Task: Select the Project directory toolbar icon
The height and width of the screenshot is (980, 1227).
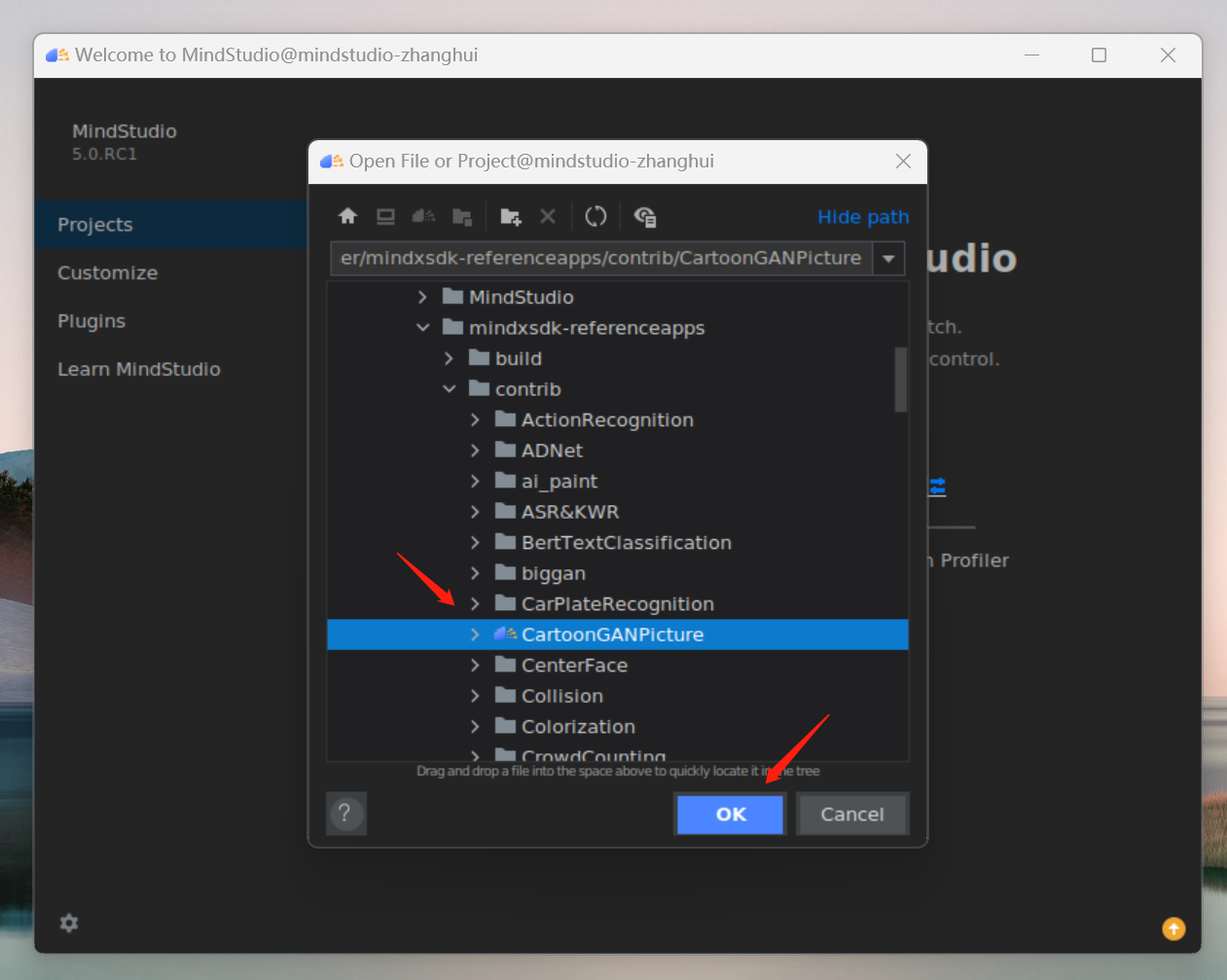Action: (423, 216)
